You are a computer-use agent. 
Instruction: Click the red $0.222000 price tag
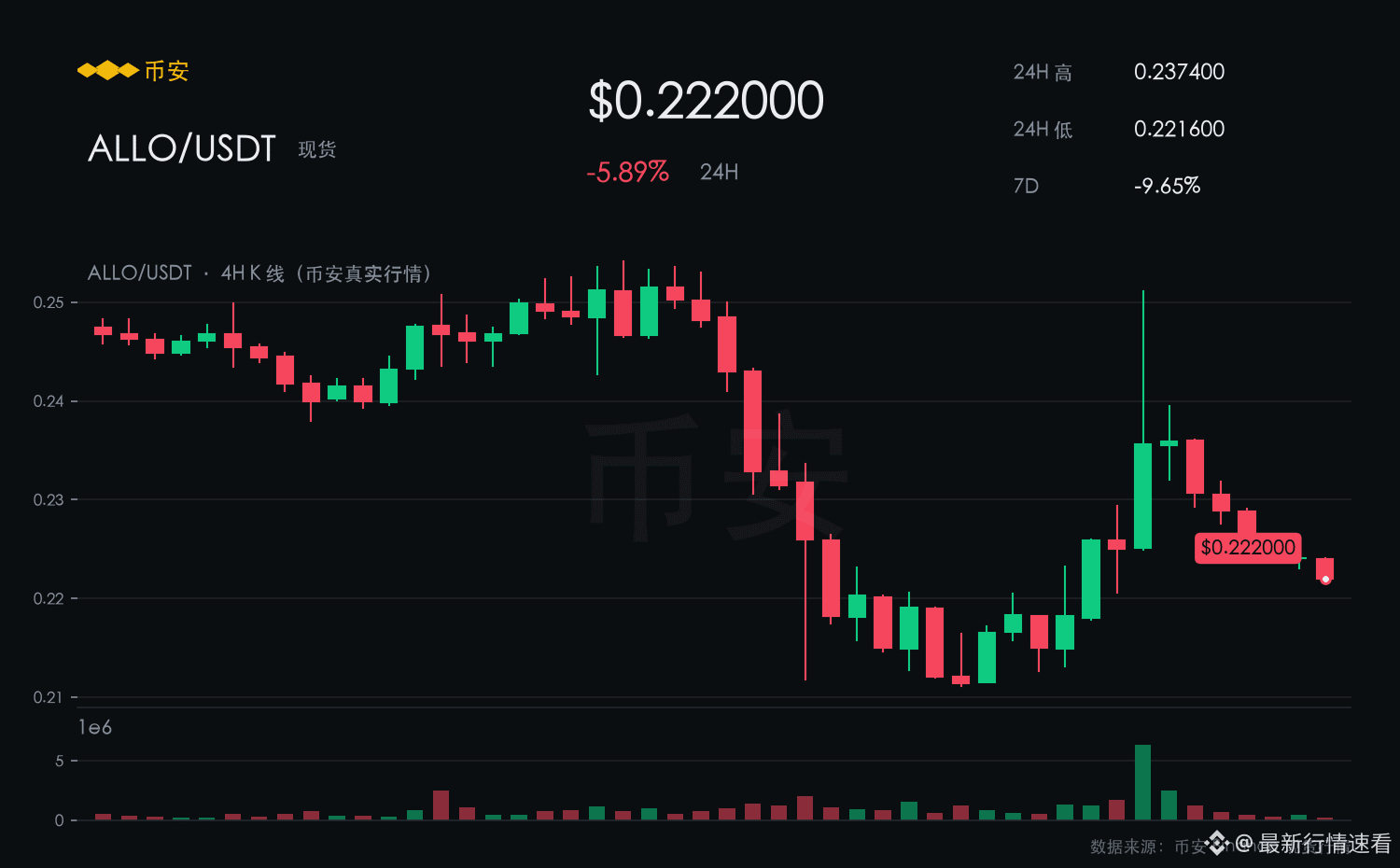[x=1248, y=547]
